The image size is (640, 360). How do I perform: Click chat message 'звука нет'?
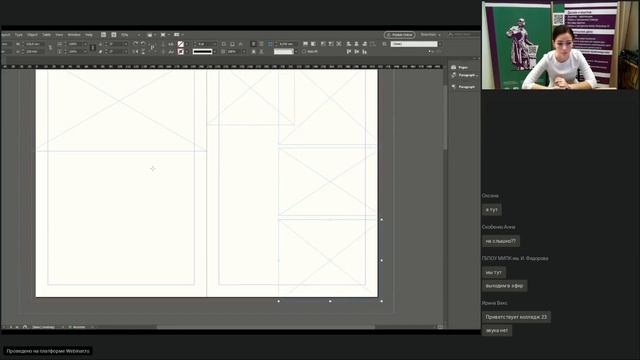[497, 331]
